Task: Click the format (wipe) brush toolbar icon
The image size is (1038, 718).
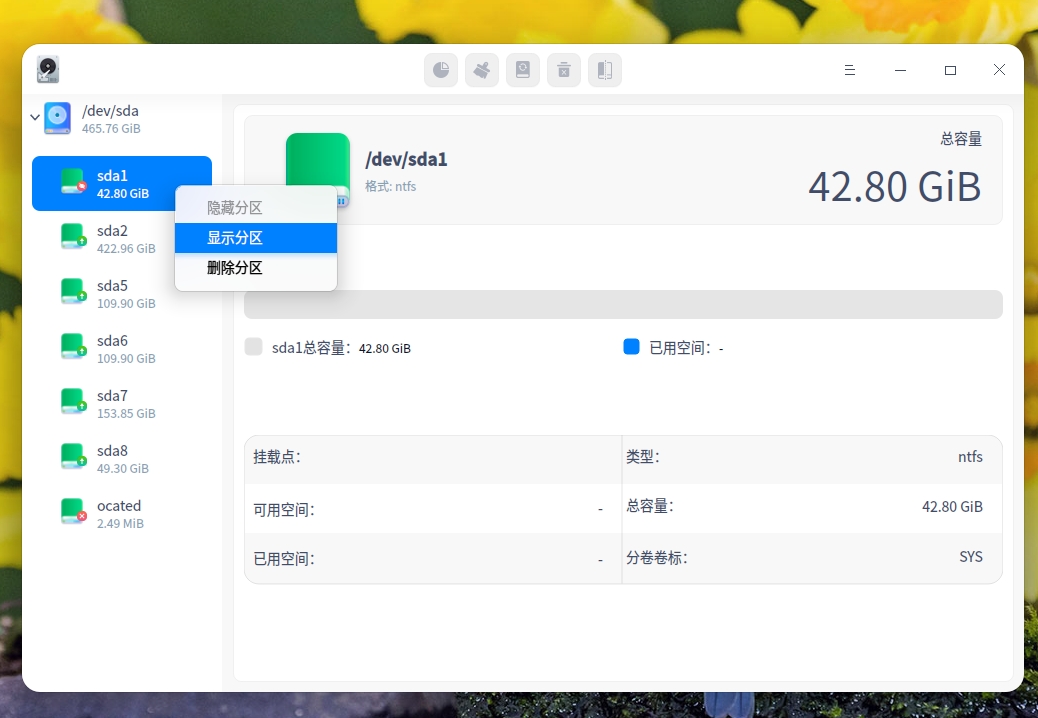Action: pyautogui.click(x=482, y=70)
